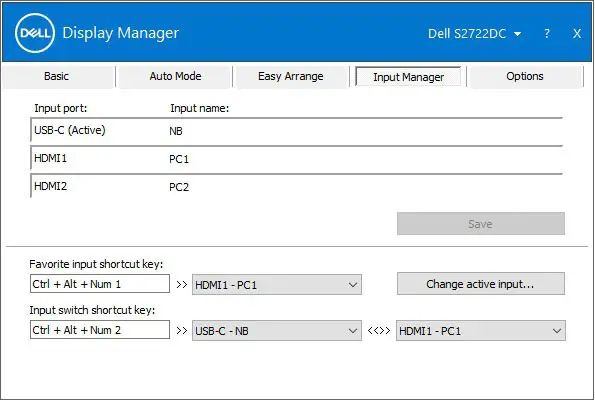Switch to the Auto Mode tab
The image size is (595, 401).
click(175, 77)
